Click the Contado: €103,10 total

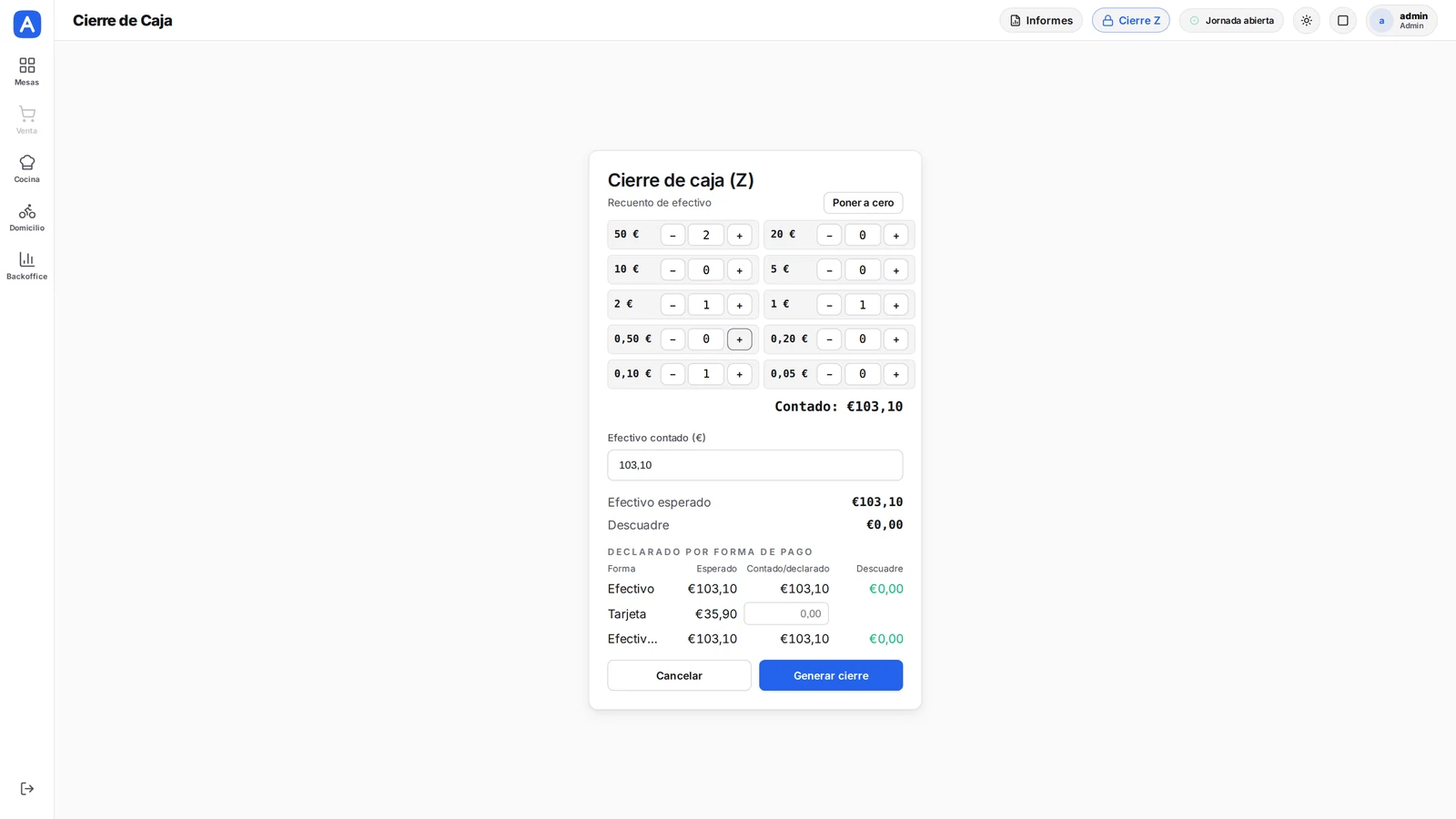[838, 407]
